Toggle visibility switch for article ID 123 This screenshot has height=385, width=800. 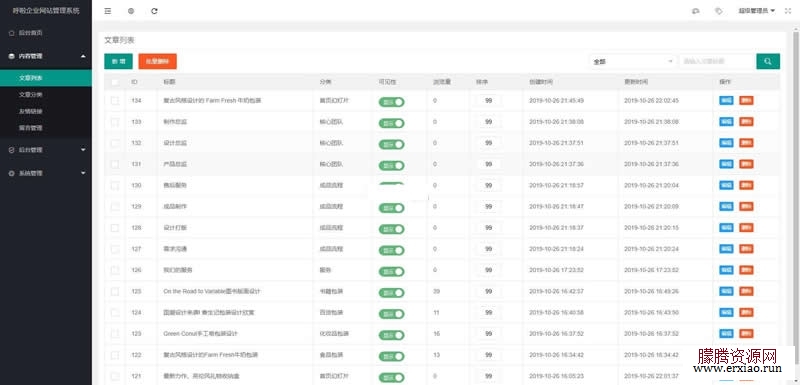pyautogui.click(x=391, y=335)
